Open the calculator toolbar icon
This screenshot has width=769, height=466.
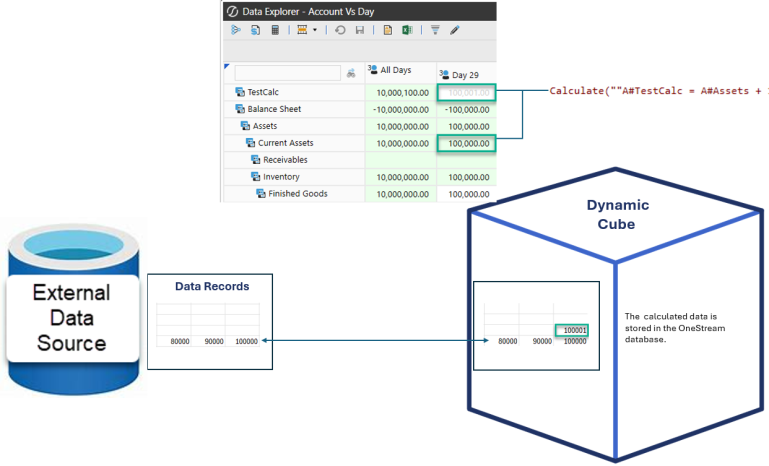pos(275,31)
